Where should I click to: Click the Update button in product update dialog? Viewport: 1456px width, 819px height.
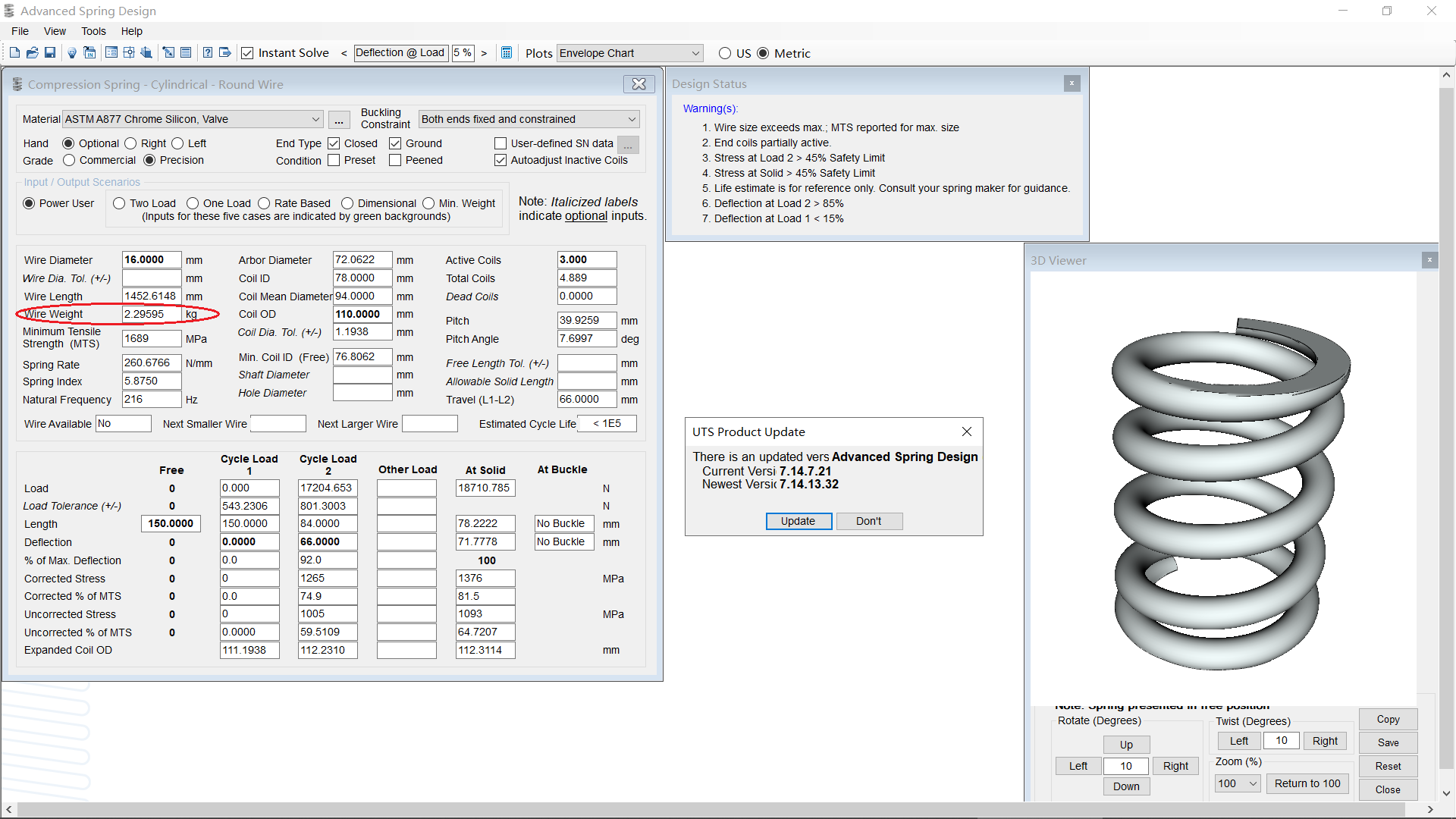[799, 521]
